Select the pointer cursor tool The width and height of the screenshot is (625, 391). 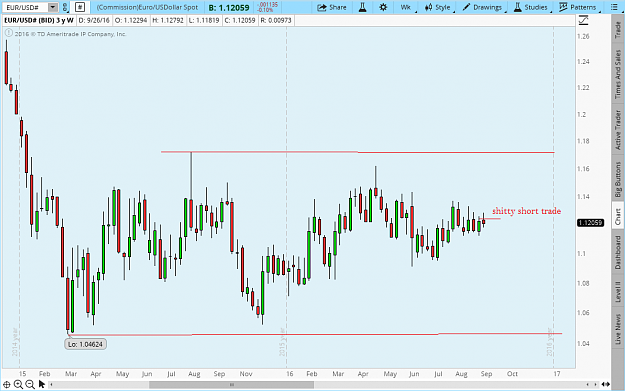pyautogui.click(x=41, y=385)
